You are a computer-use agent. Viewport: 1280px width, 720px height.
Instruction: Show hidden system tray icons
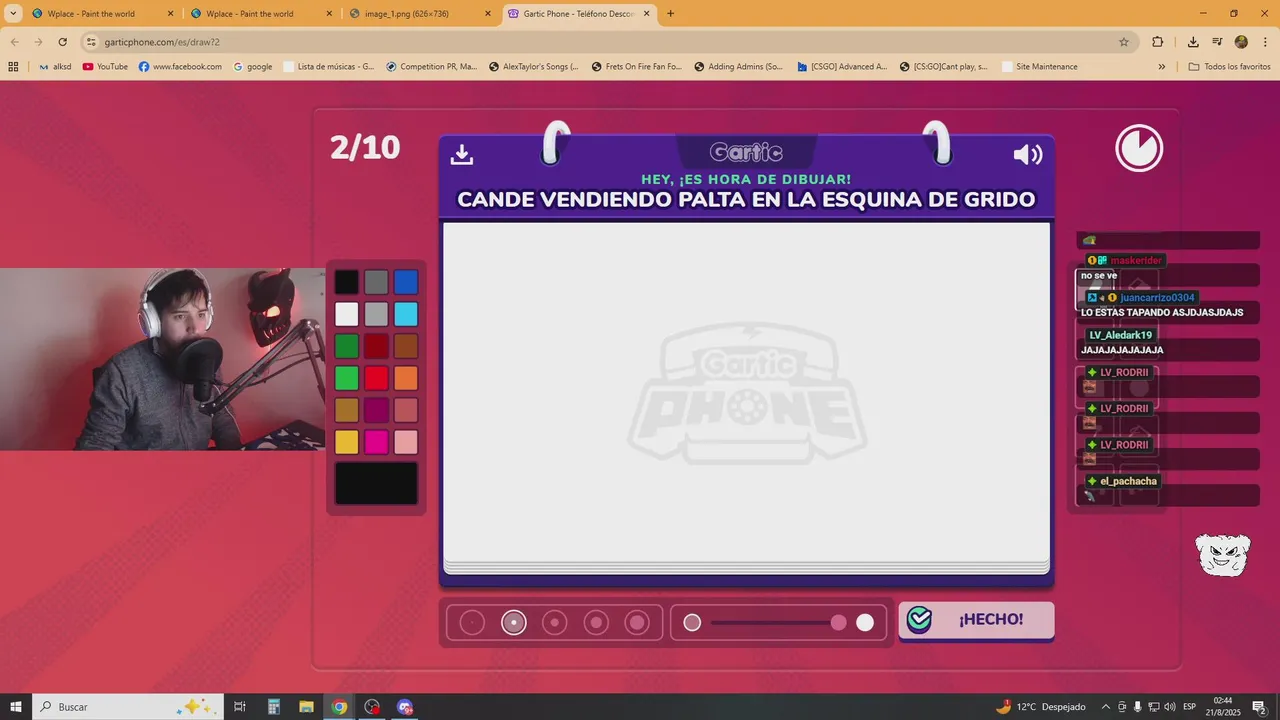pyautogui.click(x=1105, y=707)
